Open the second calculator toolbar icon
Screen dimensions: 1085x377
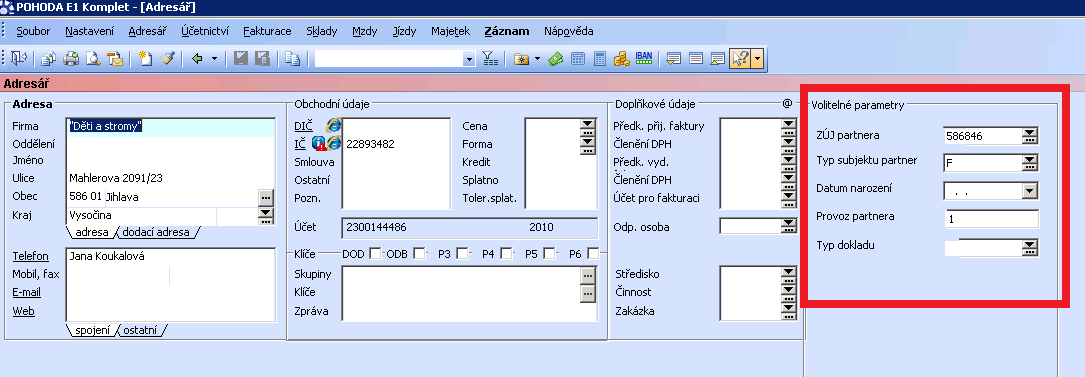point(599,59)
